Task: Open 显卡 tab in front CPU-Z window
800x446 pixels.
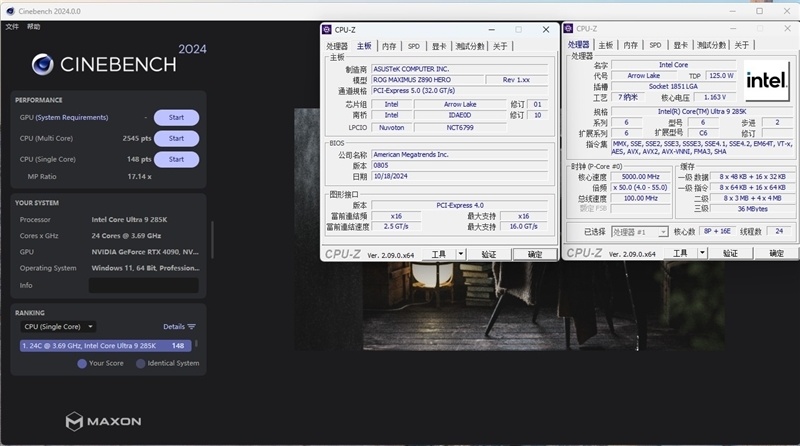Action: tap(439, 46)
